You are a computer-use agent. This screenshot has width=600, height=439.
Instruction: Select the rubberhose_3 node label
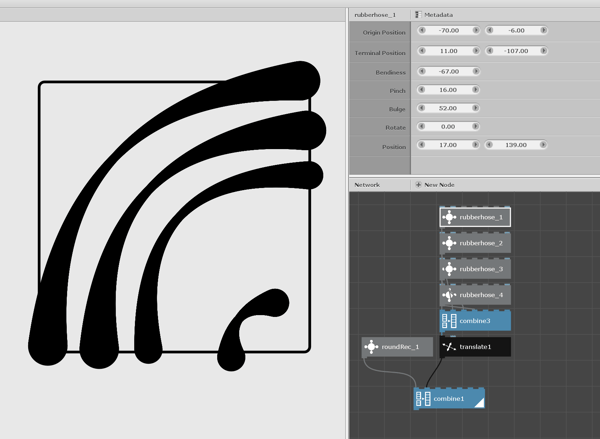tap(481, 269)
